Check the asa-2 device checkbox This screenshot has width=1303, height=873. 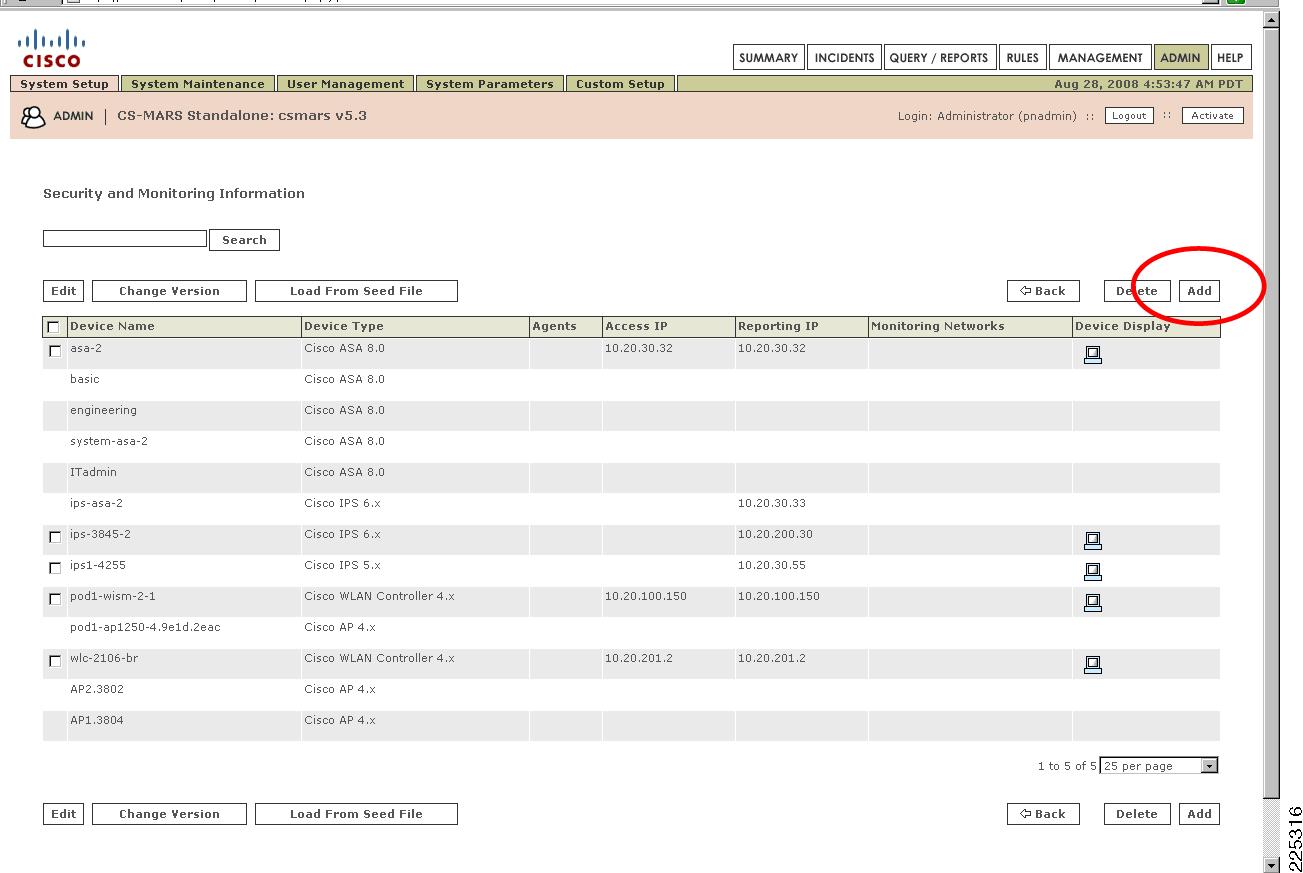[x=55, y=351]
